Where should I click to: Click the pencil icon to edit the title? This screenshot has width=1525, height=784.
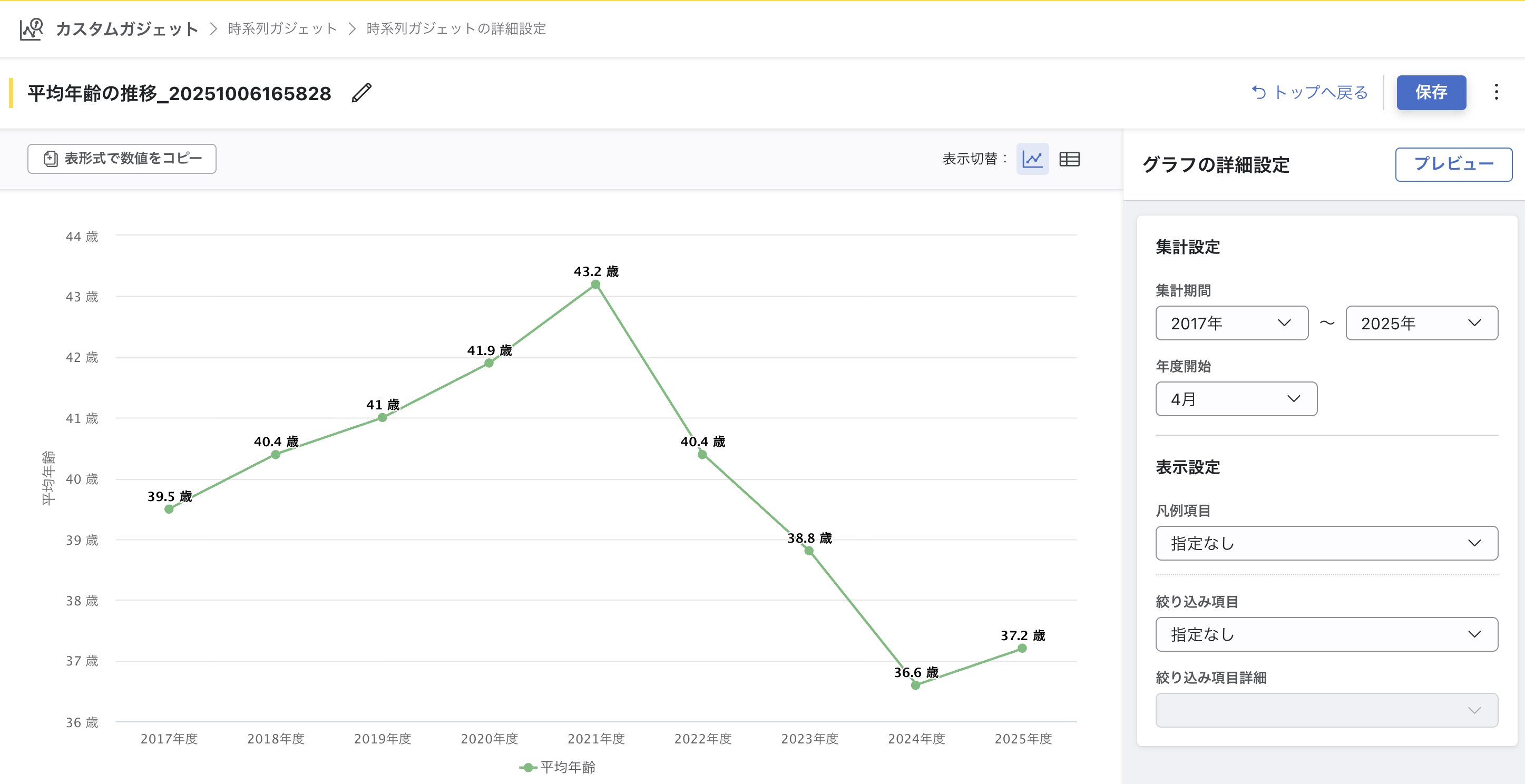click(x=361, y=93)
